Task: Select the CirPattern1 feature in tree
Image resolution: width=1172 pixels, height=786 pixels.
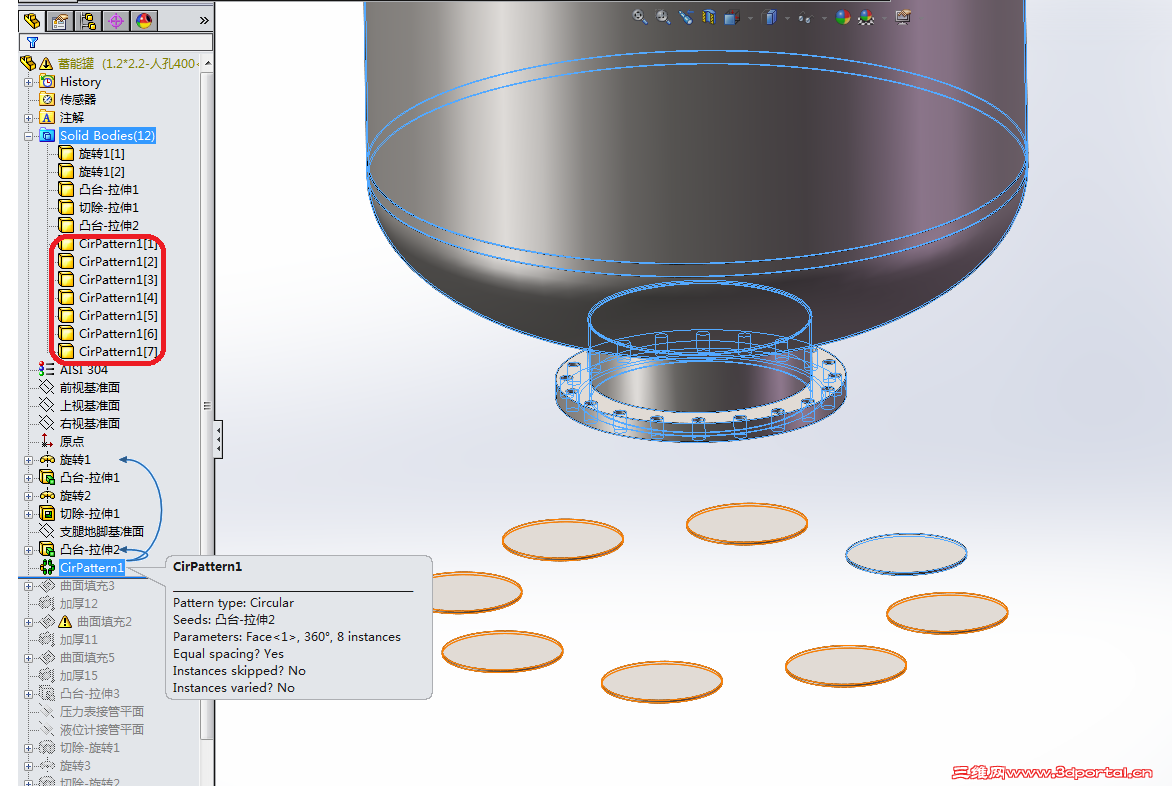Action: [x=91, y=567]
